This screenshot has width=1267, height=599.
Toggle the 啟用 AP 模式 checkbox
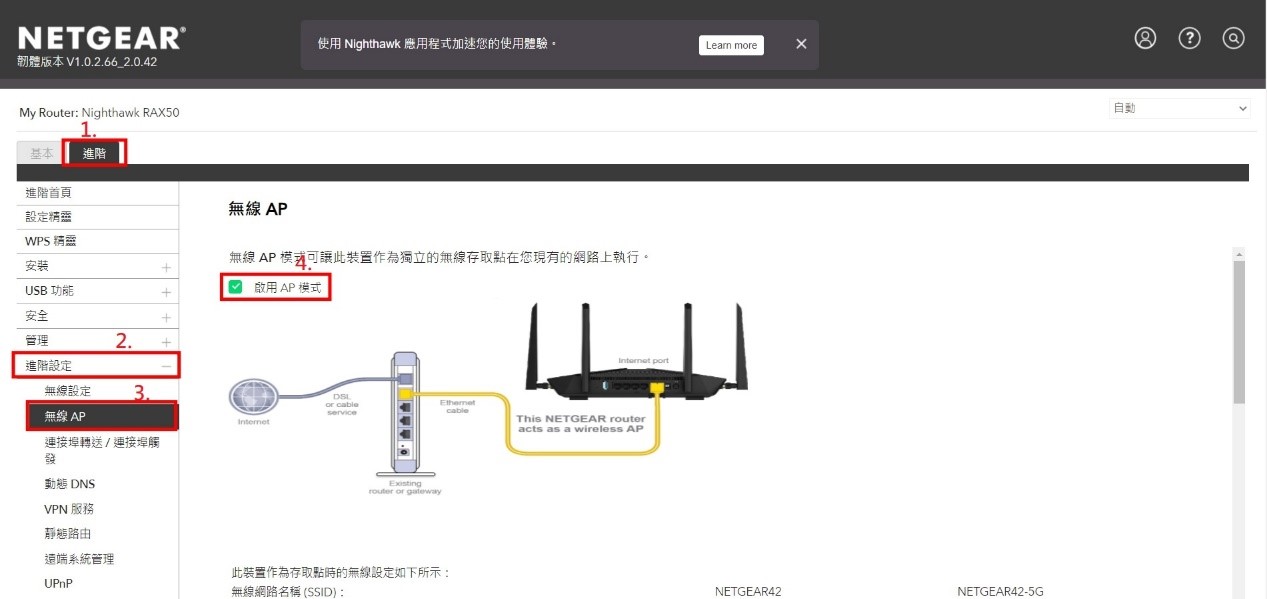235,287
